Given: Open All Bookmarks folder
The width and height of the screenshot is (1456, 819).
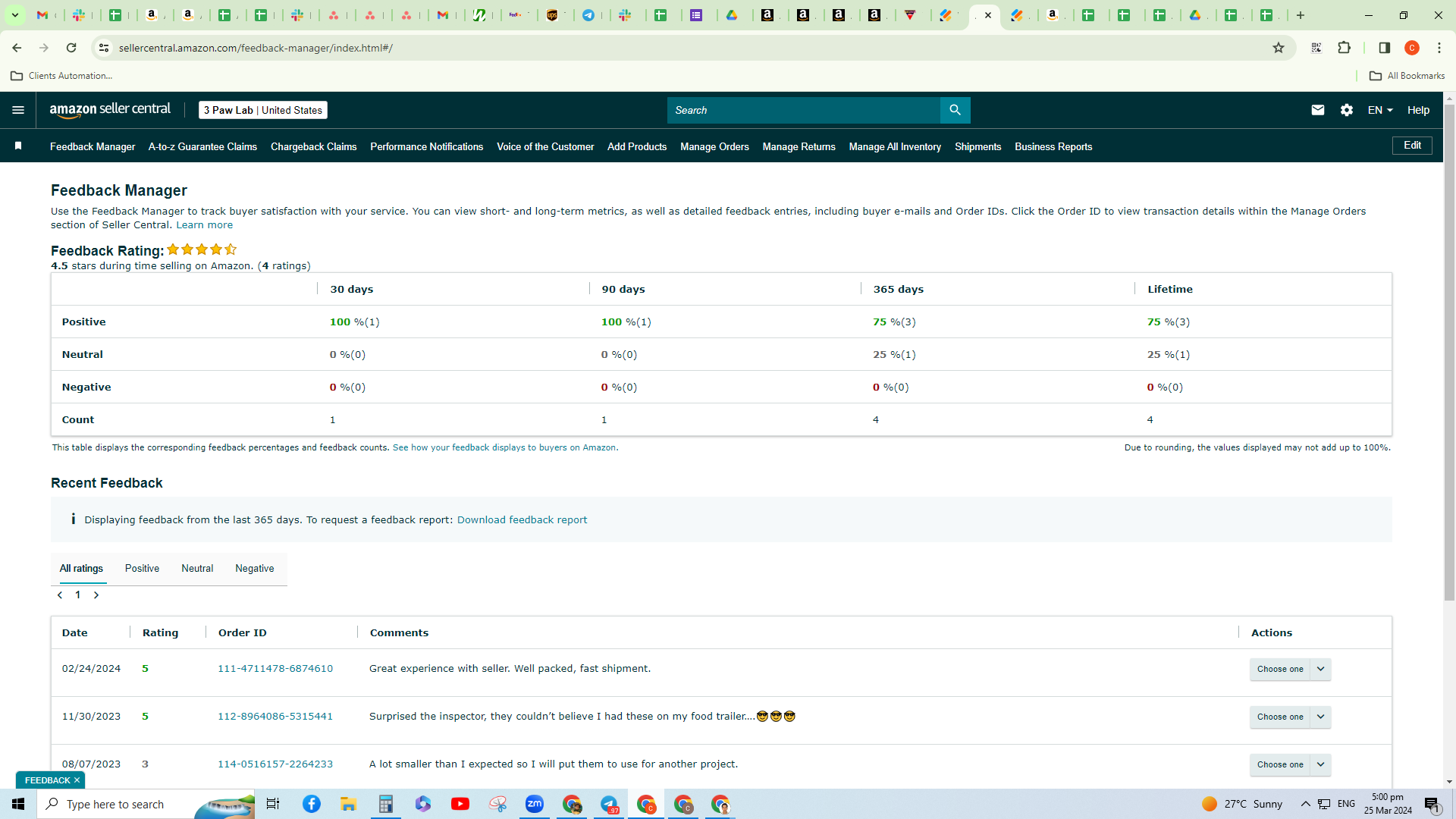Looking at the screenshot, I should [x=1407, y=76].
